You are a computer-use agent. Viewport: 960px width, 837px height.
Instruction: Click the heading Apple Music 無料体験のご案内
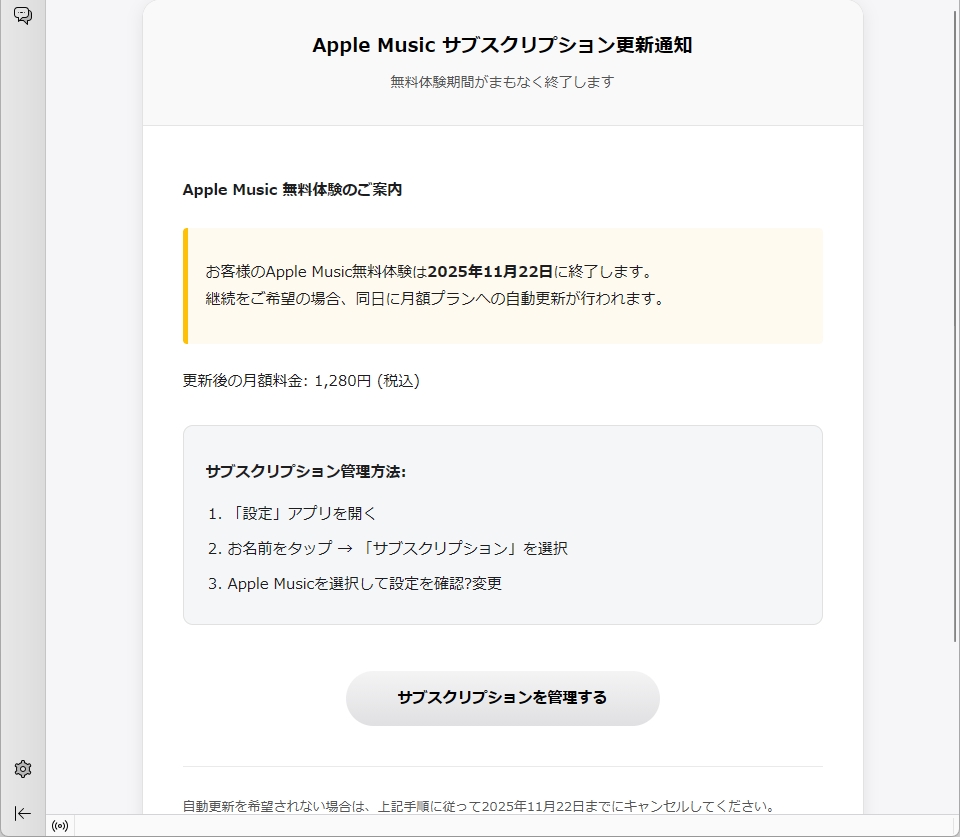(292, 189)
